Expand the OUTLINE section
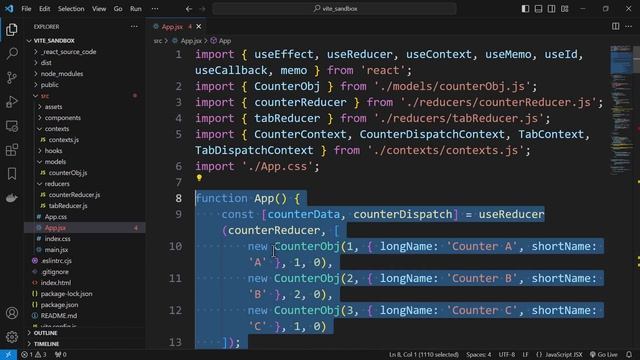 point(85,333)
